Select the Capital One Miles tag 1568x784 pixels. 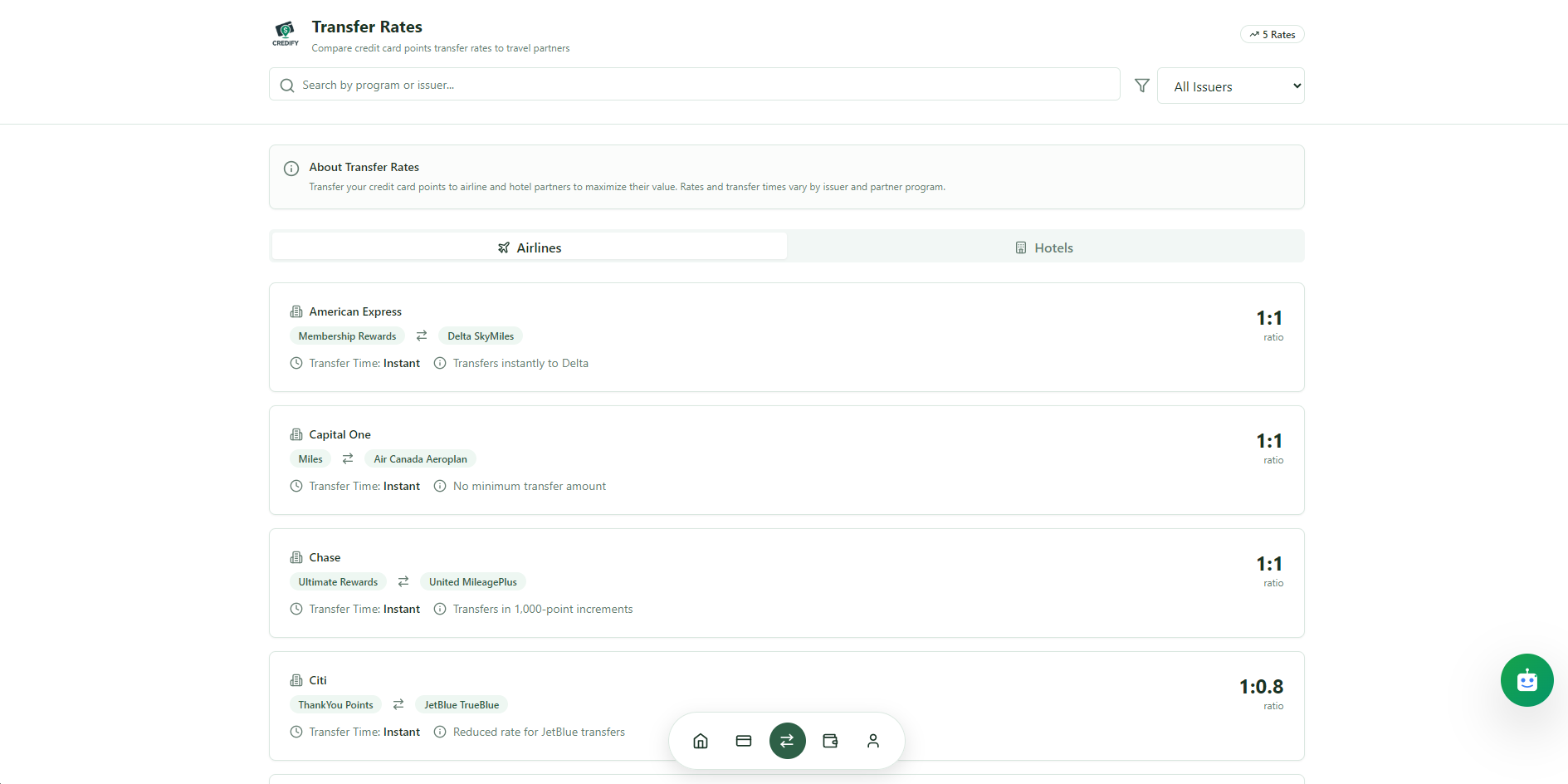coord(310,458)
